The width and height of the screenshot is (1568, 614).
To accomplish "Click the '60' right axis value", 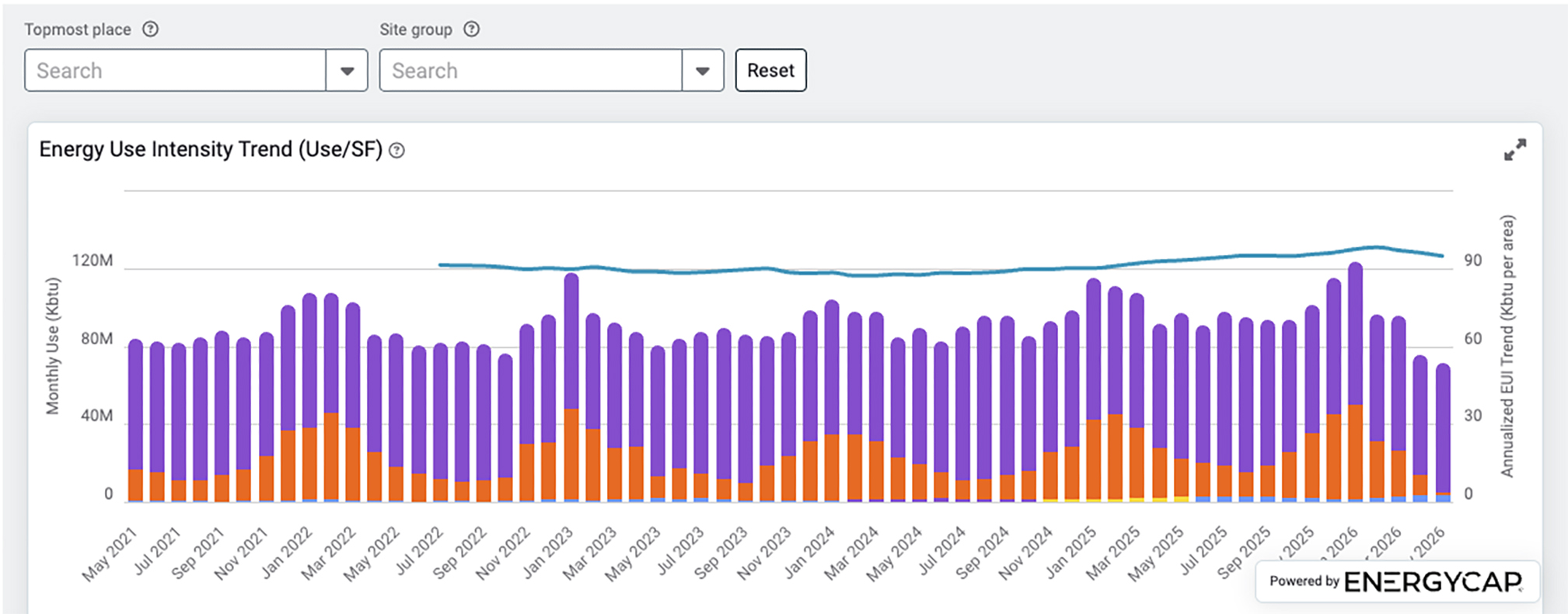I will point(1472,339).
